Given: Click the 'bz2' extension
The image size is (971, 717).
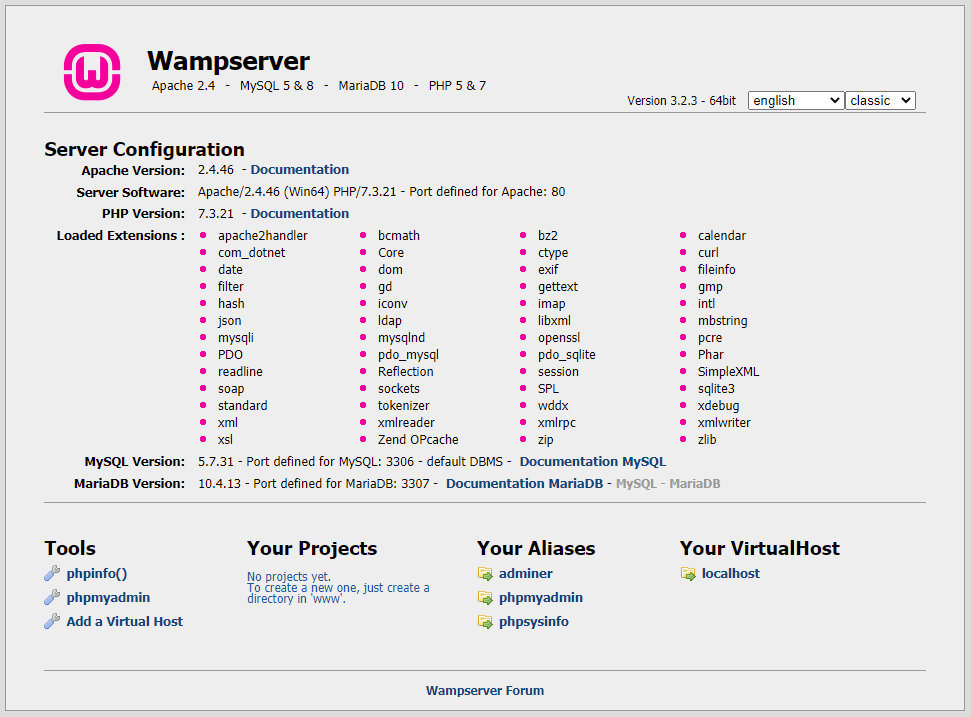Looking at the screenshot, I should coord(548,236).
